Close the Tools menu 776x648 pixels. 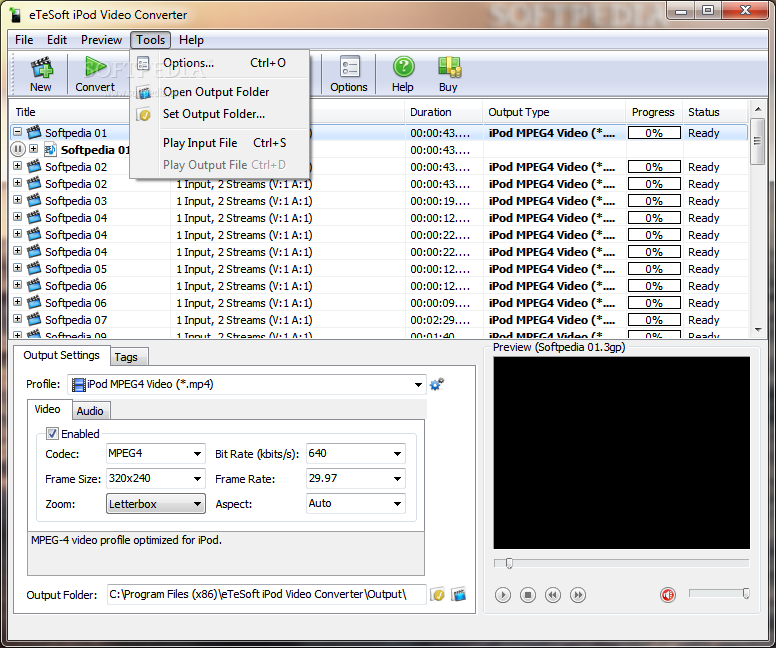click(150, 40)
